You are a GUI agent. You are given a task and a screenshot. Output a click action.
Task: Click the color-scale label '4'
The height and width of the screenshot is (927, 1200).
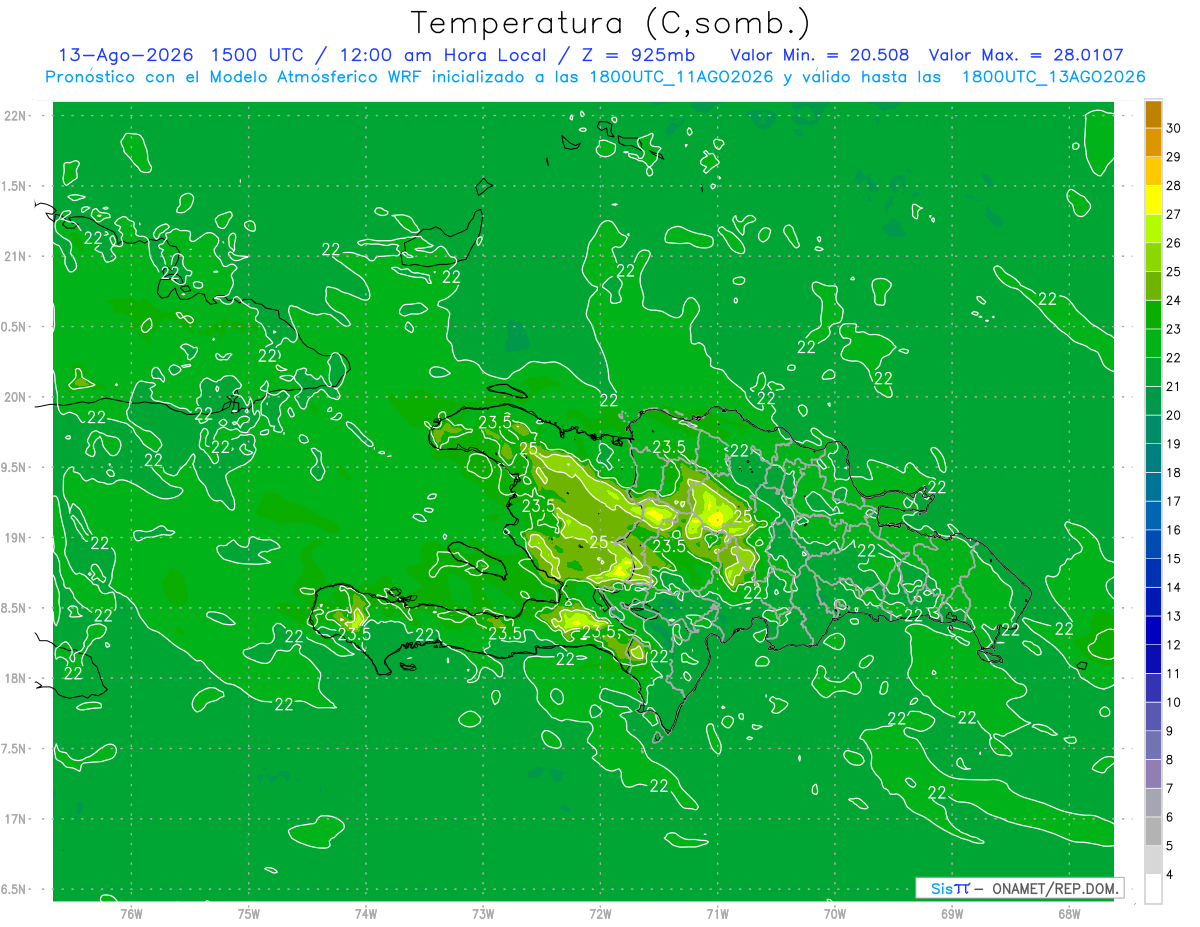coord(1170,875)
